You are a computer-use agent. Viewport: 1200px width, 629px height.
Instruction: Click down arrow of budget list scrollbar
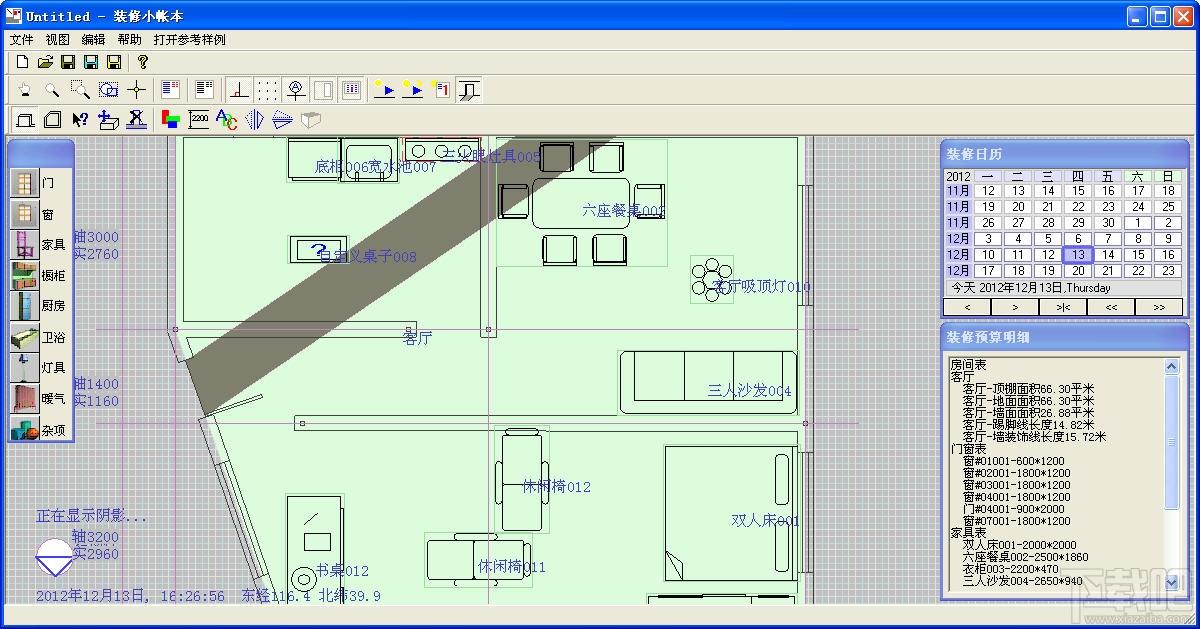(x=1173, y=582)
